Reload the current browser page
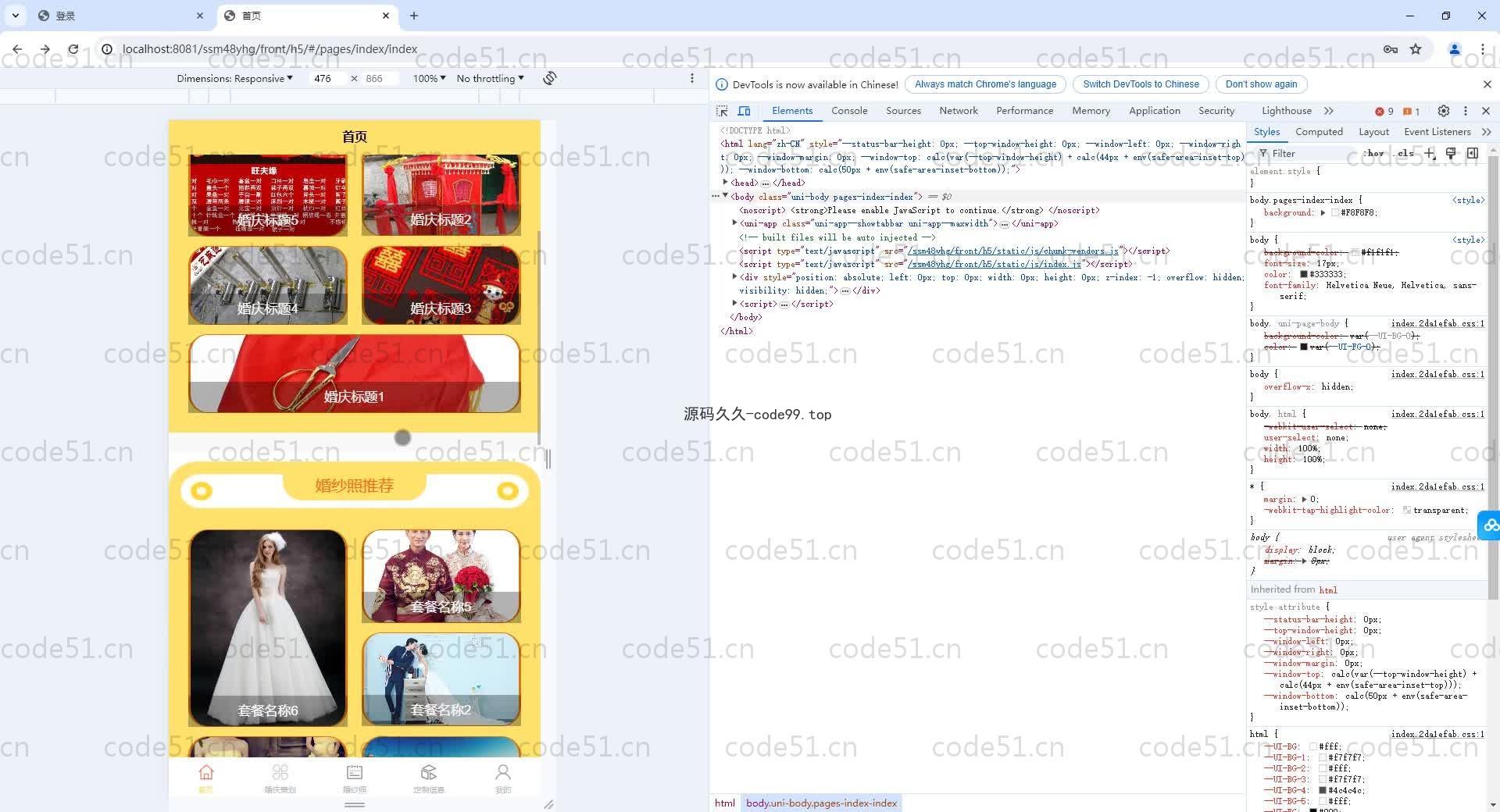The image size is (1500, 812). pos(73,49)
